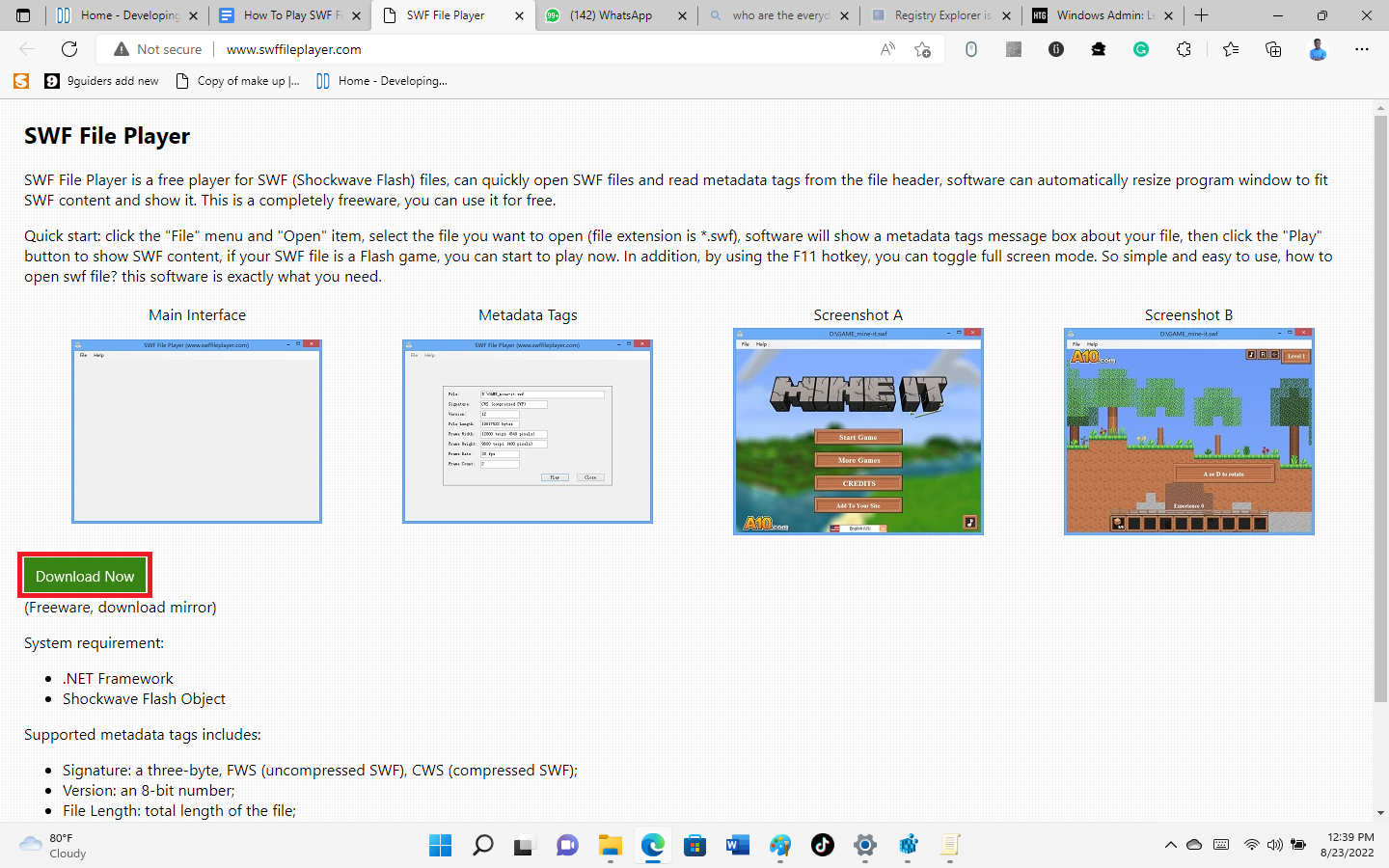This screenshot has height=868, width=1389.
Task: Open the Favorites list icon
Action: [x=1231, y=49]
